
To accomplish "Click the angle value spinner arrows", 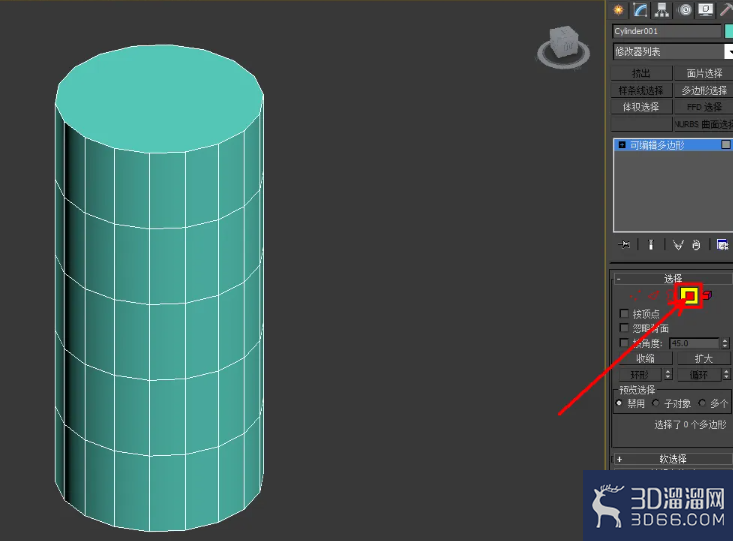I will (x=725, y=343).
